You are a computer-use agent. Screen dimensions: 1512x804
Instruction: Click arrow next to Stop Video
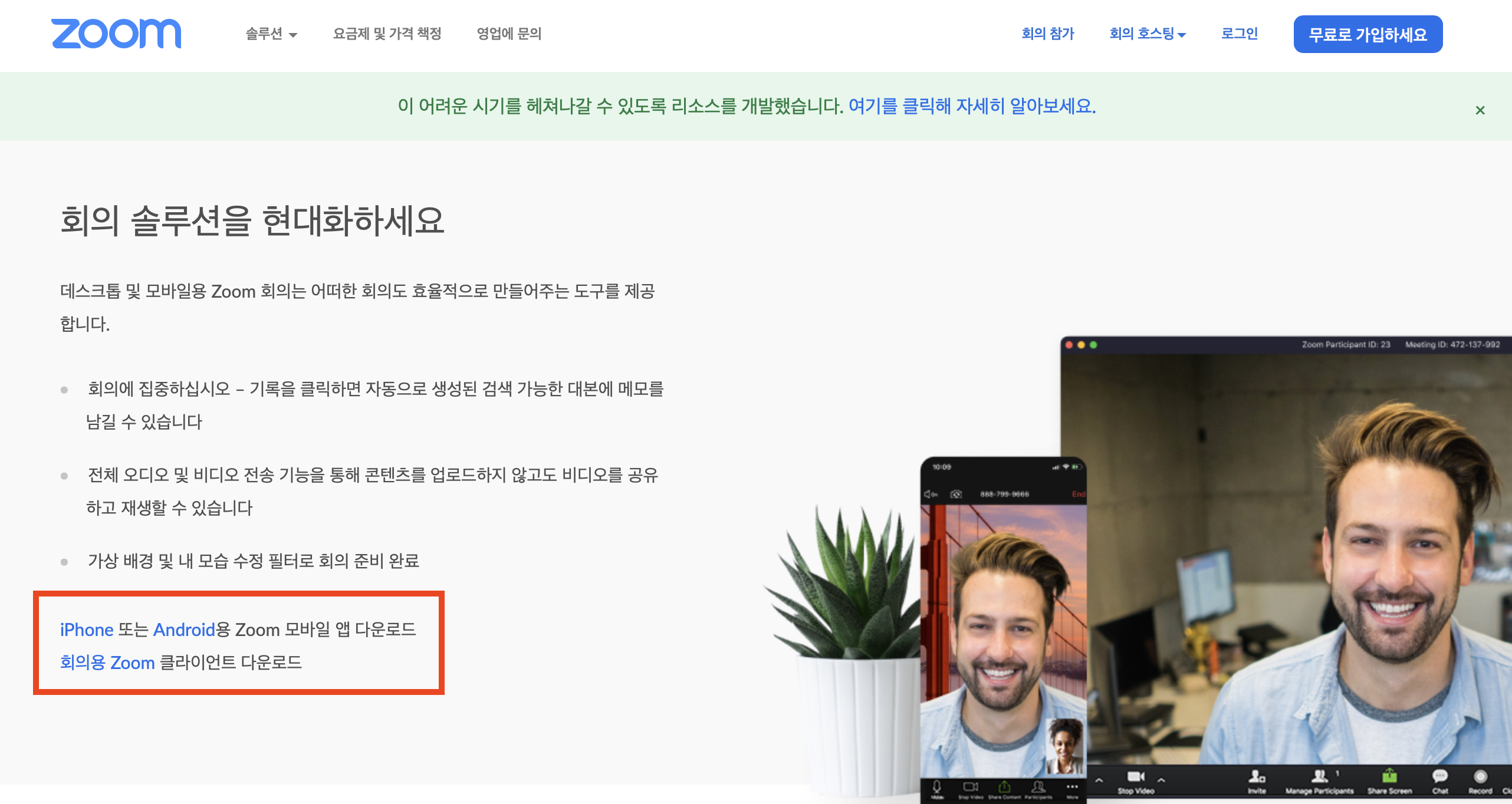click(1161, 780)
